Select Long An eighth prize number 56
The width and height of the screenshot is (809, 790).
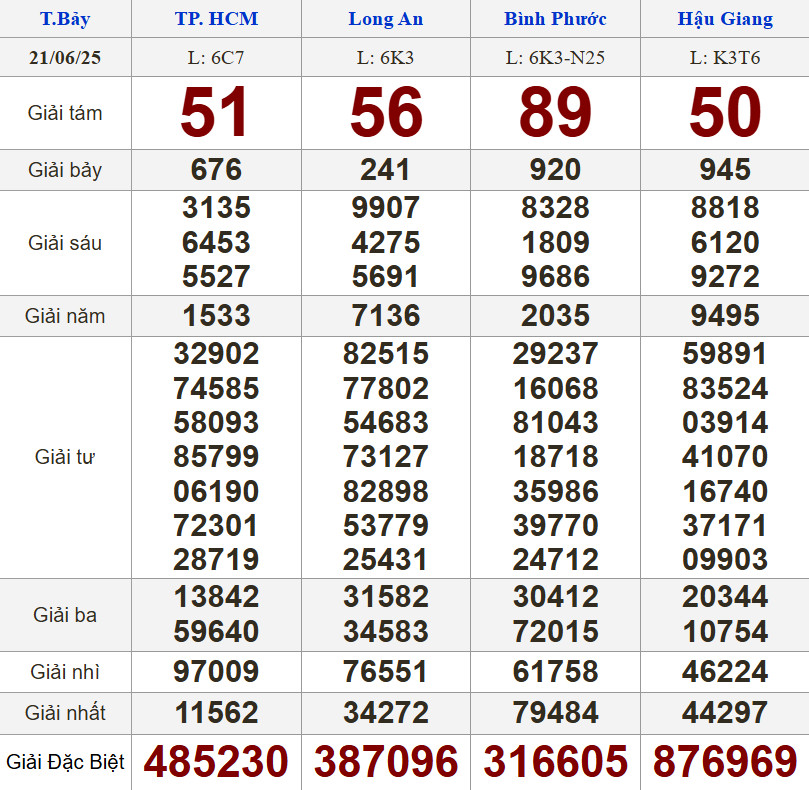386,113
